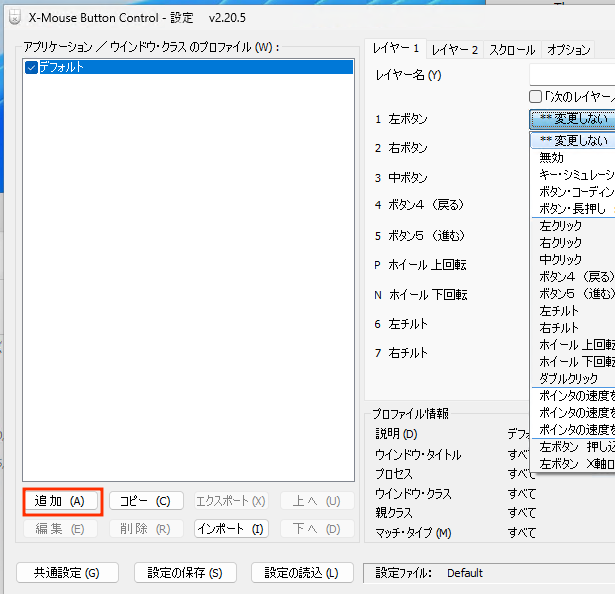Click the 5 ボタン5 (進む) label
Screen dimensions: 615x594
click(420, 236)
